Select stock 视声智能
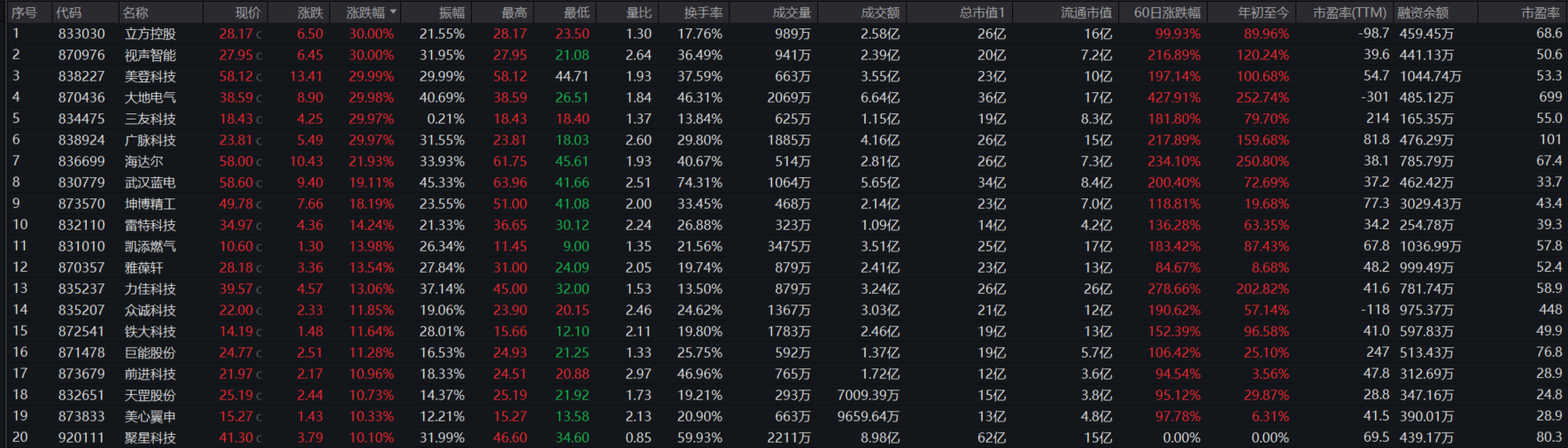This screenshot has height=448, width=1568. click(x=150, y=55)
